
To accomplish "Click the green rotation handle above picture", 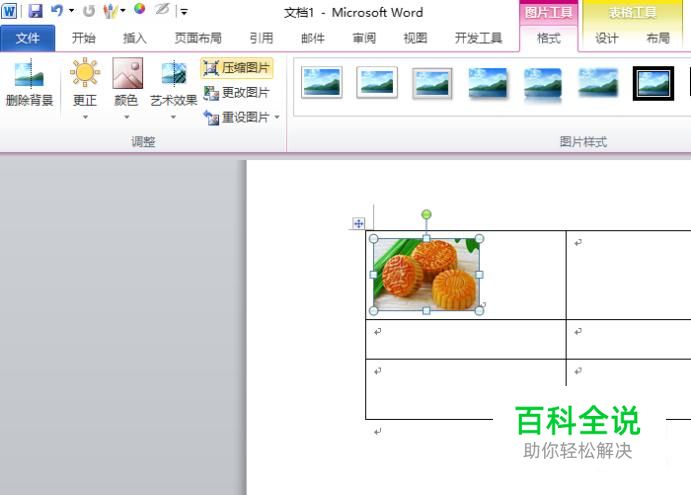I will 426,215.
